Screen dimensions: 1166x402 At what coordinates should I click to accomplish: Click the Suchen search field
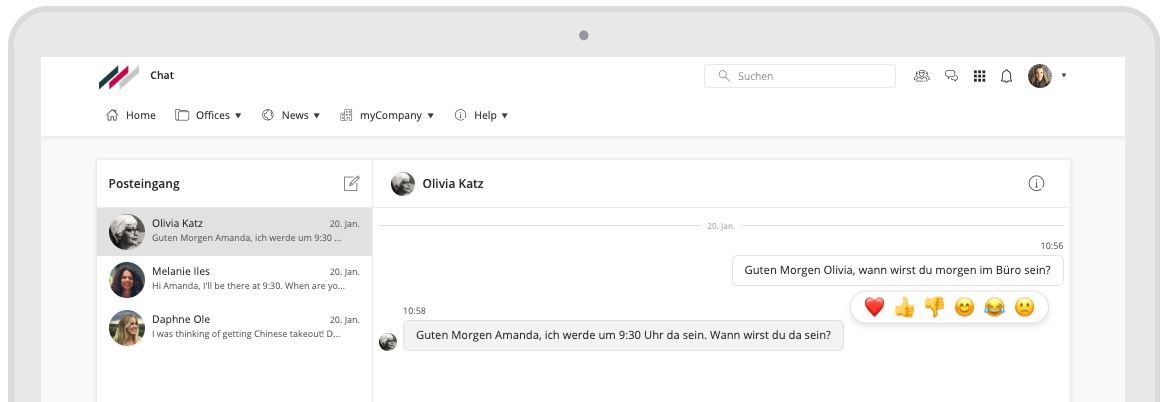coord(799,76)
